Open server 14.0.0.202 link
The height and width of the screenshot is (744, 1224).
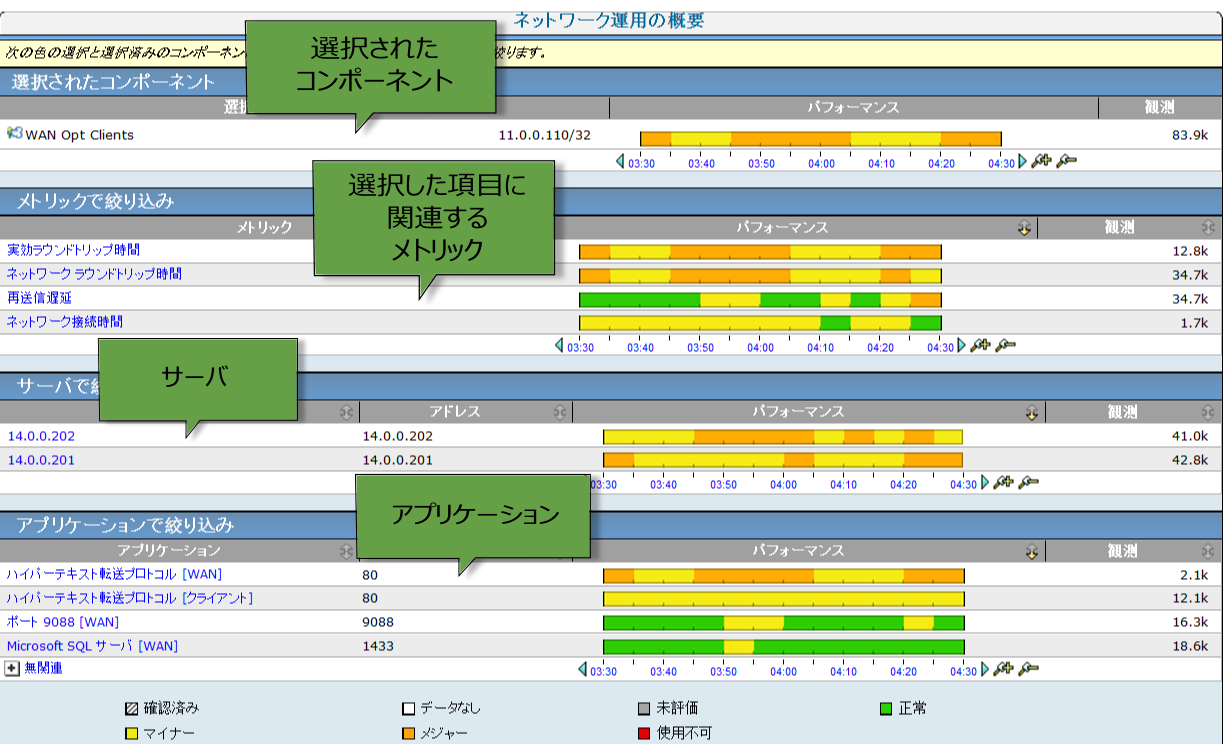coord(41,436)
